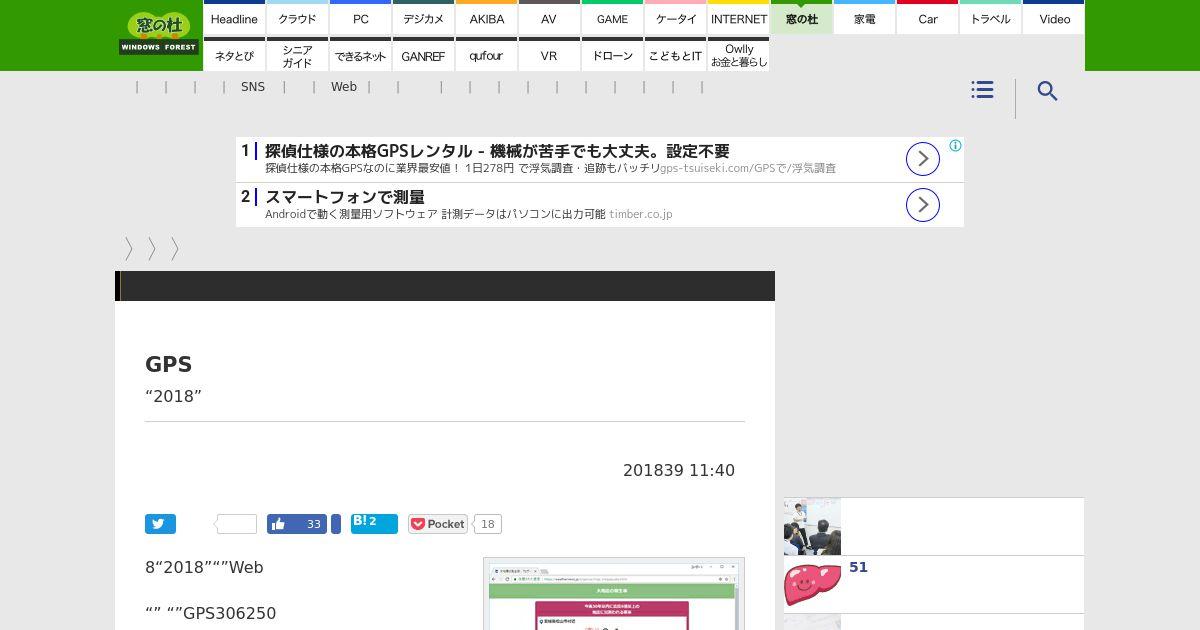Open the Owlly お金と暮らし tab
Screen dimensions: 1200x630
[738, 55]
